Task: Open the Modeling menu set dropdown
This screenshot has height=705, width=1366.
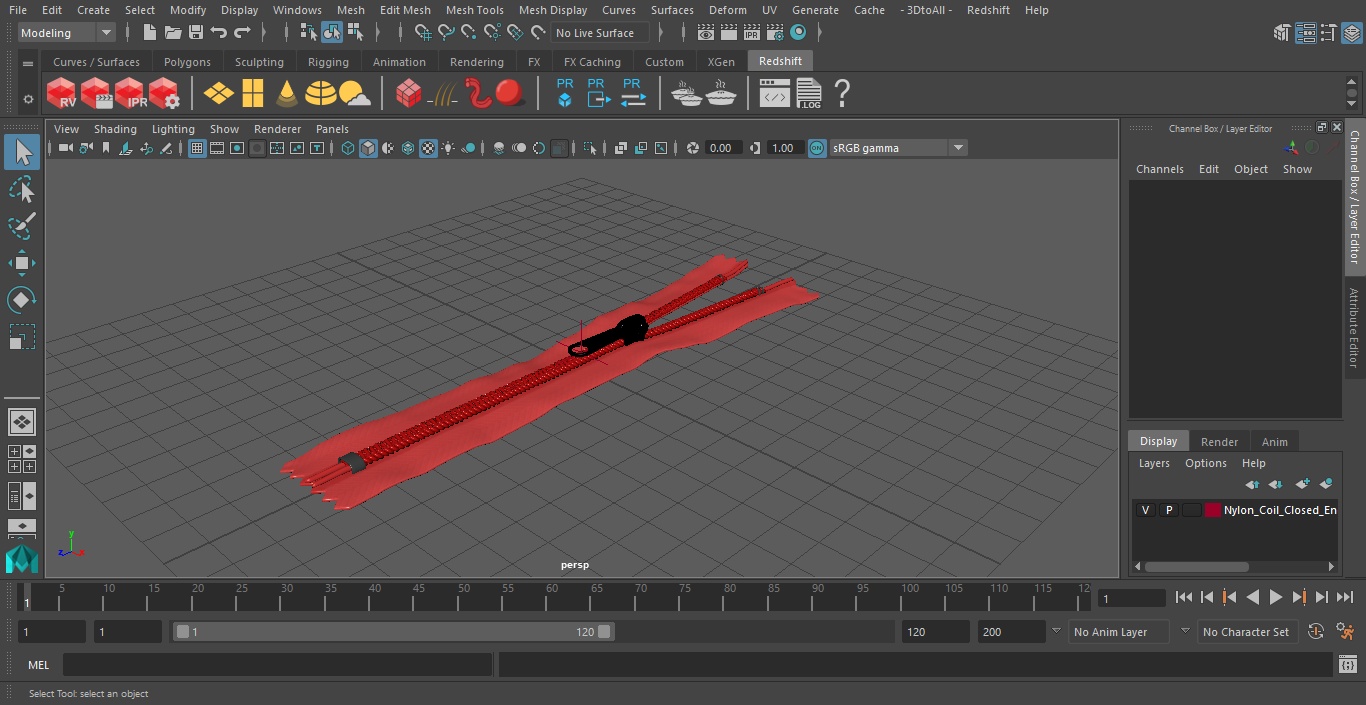Action: click(67, 33)
